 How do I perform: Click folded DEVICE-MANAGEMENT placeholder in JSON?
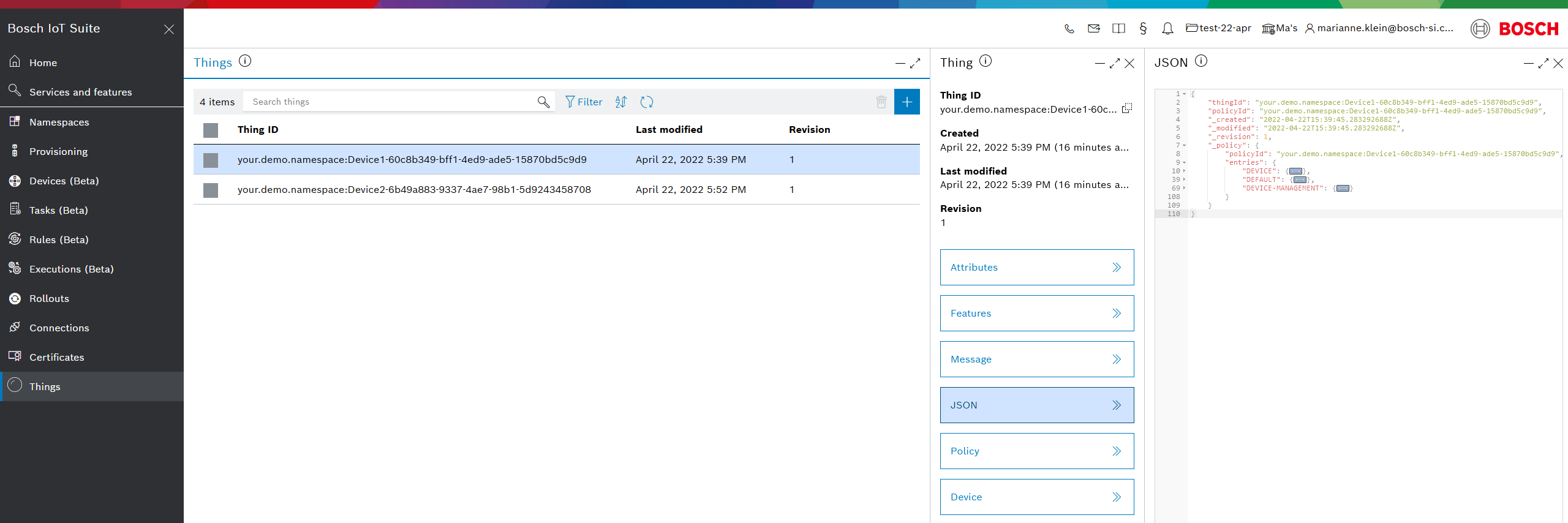pos(1343,189)
